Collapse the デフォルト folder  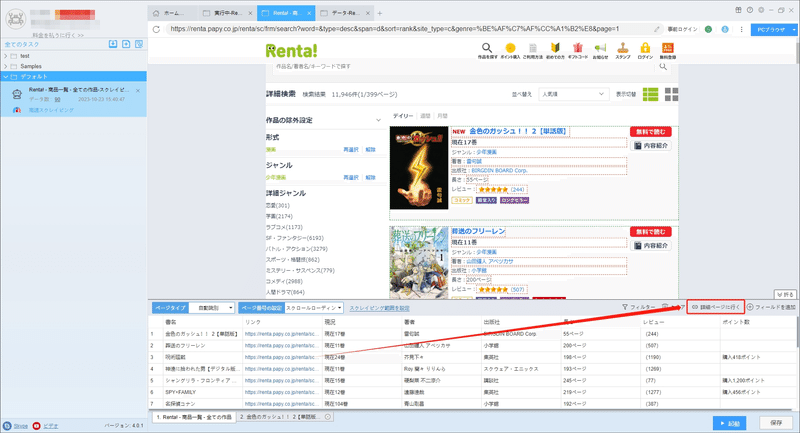pyautogui.click(x=6, y=77)
